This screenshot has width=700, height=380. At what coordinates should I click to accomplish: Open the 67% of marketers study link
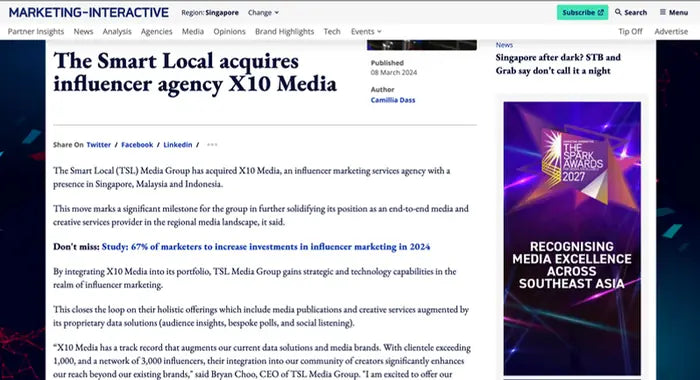tap(266, 246)
